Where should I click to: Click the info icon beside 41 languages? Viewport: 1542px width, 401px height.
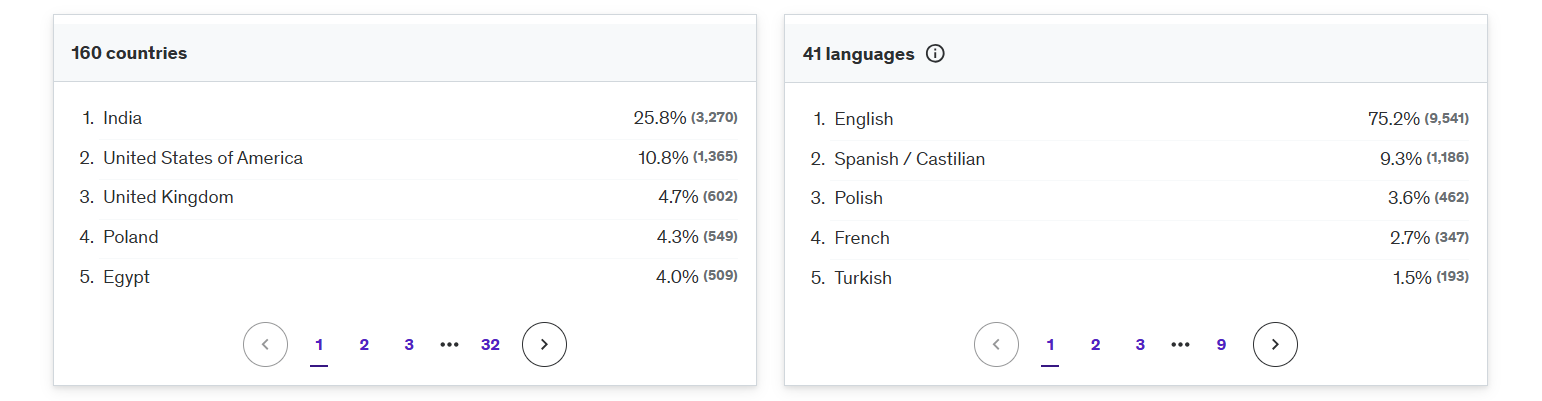[935, 54]
